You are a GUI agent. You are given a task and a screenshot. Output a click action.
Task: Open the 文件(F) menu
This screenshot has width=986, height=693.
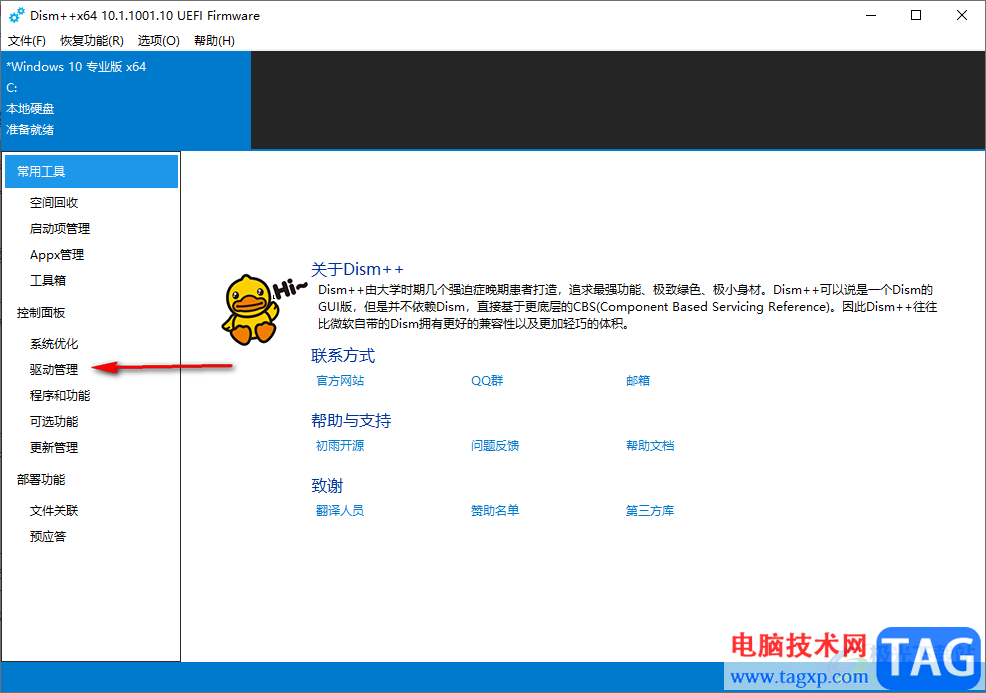(26, 41)
